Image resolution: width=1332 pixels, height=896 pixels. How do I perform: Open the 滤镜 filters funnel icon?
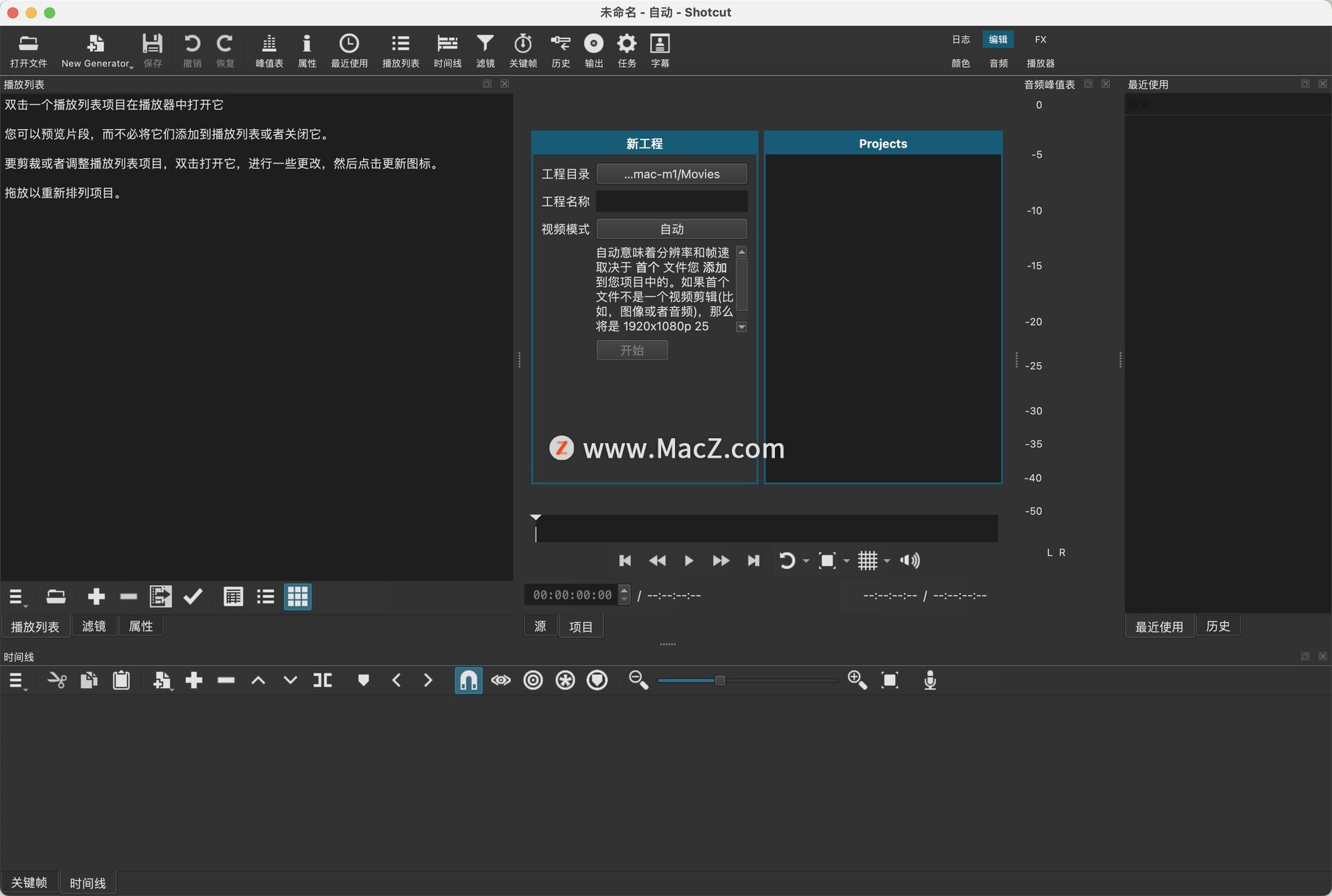(x=485, y=51)
